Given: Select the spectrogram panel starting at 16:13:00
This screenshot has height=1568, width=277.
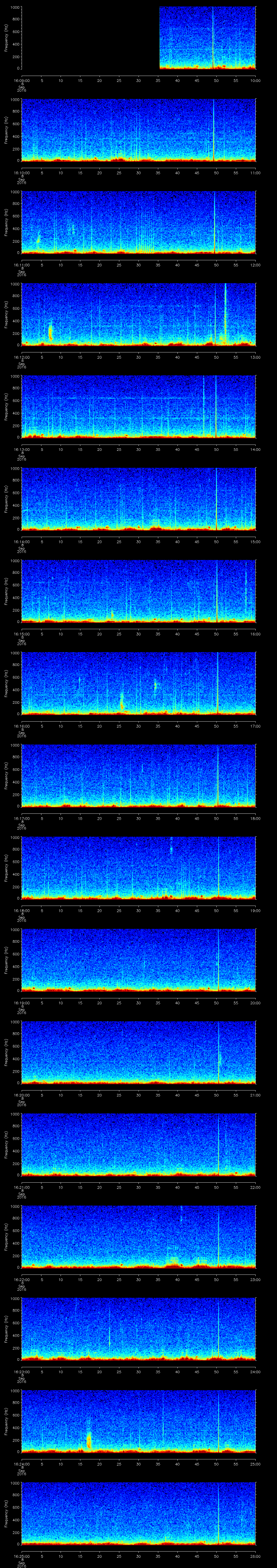Looking at the screenshot, I should click(x=138, y=407).
